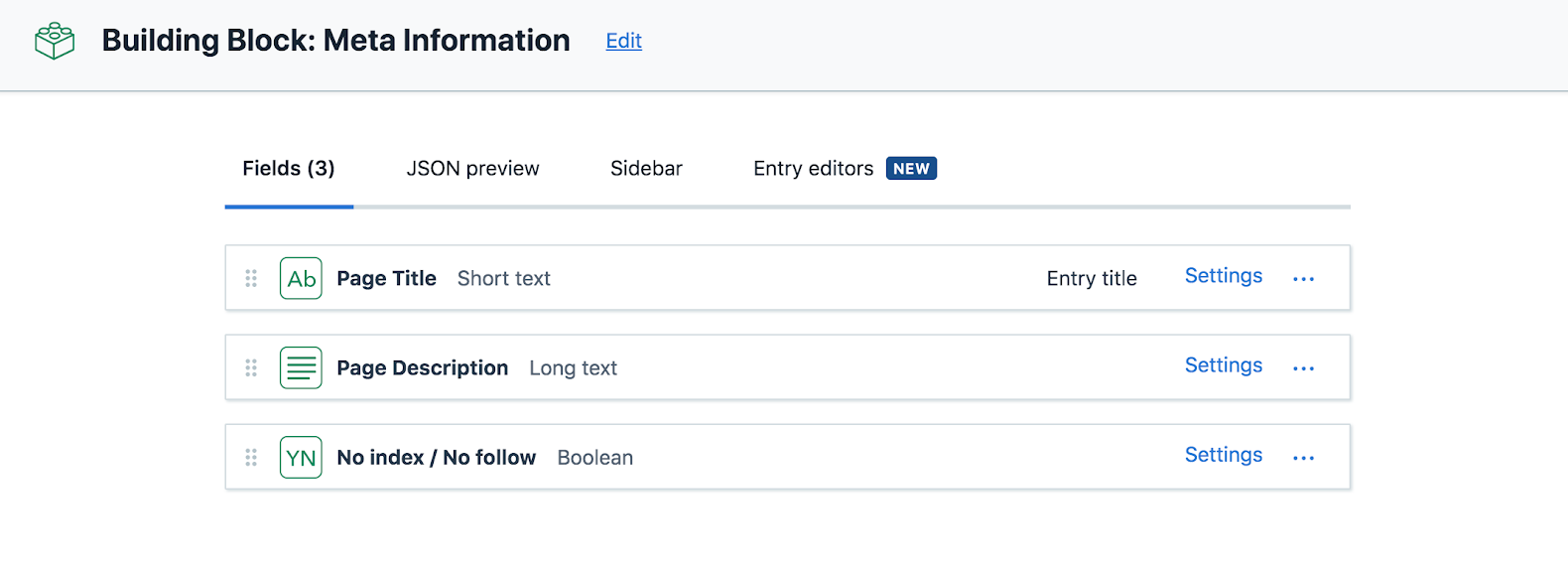Click the drag handle on Page Description row
1568x575 pixels.
[251, 368]
